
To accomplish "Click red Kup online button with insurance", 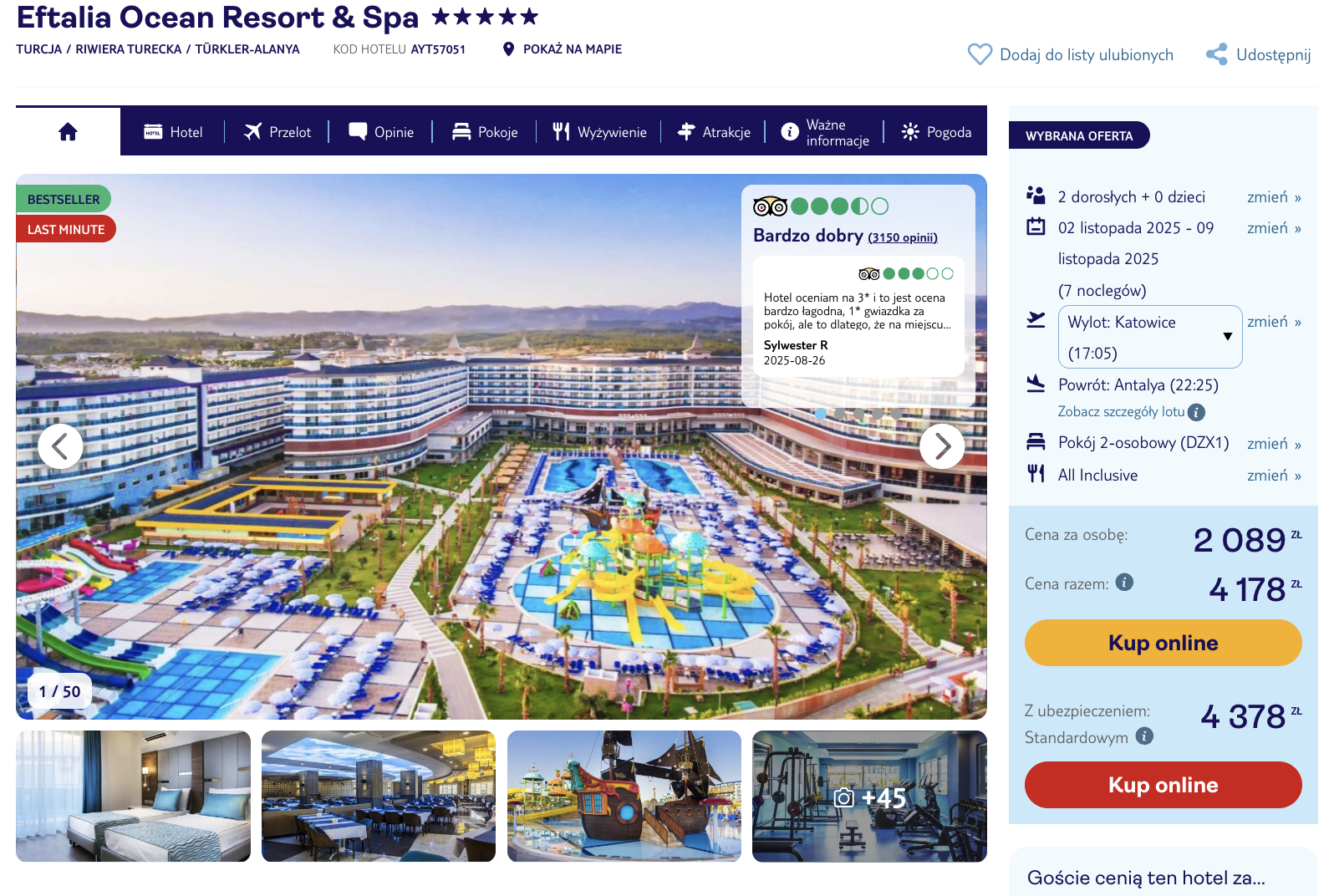I will (x=1163, y=785).
